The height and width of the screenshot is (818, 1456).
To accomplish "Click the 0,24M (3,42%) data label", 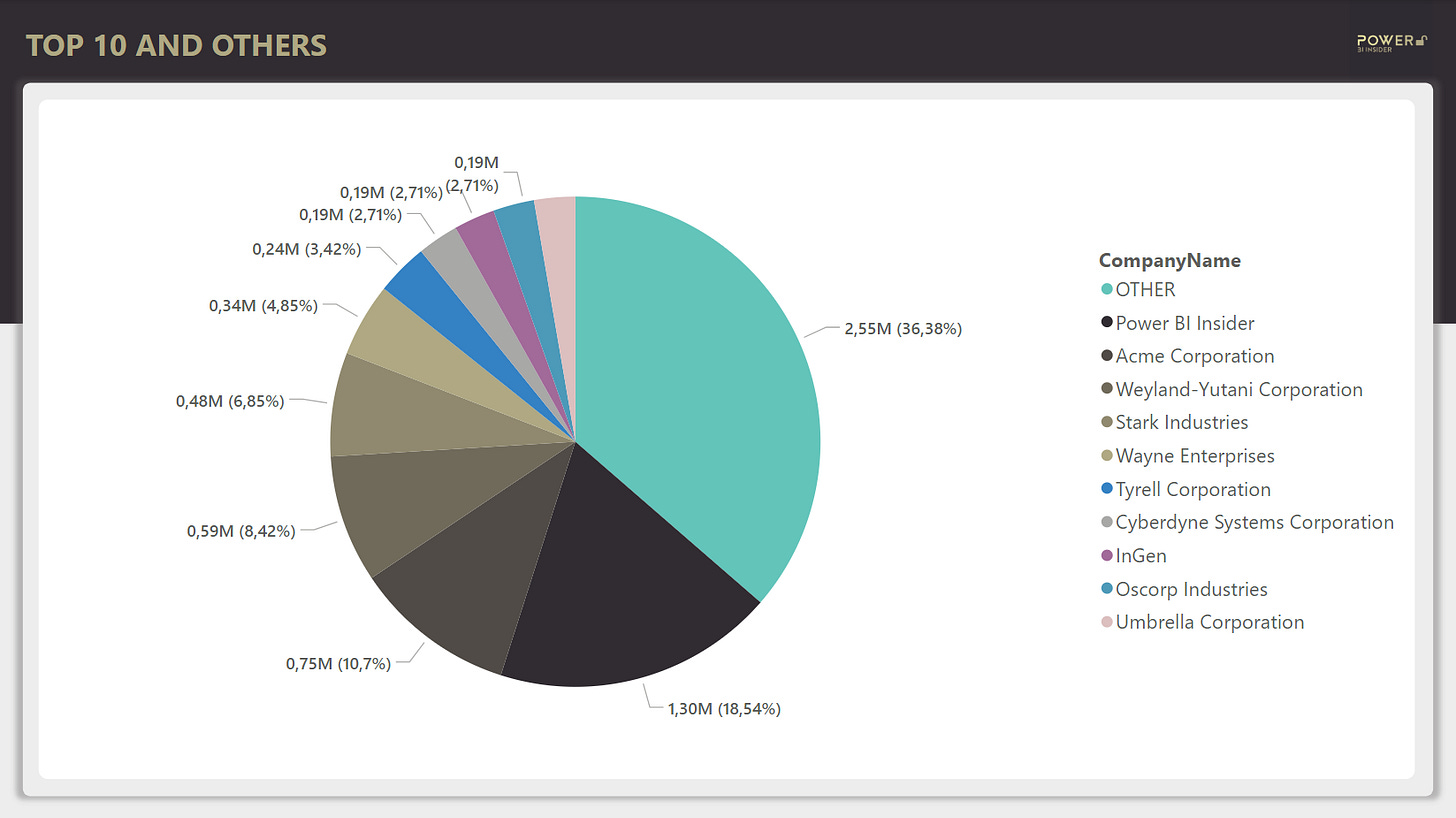I will (306, 249).
